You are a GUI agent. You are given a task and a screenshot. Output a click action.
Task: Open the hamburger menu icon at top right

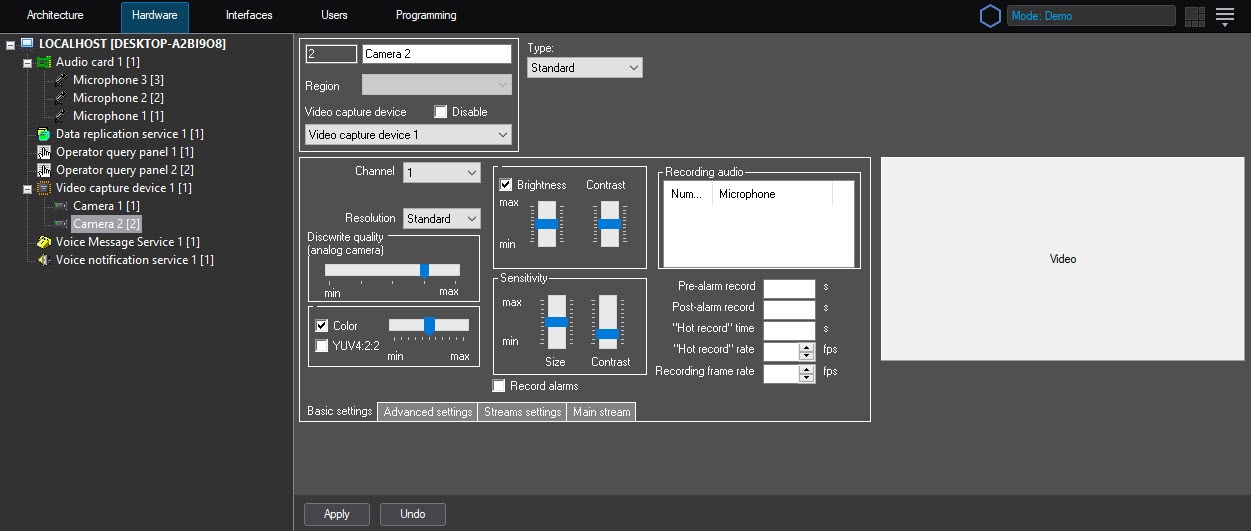(x=1225, y=16)
